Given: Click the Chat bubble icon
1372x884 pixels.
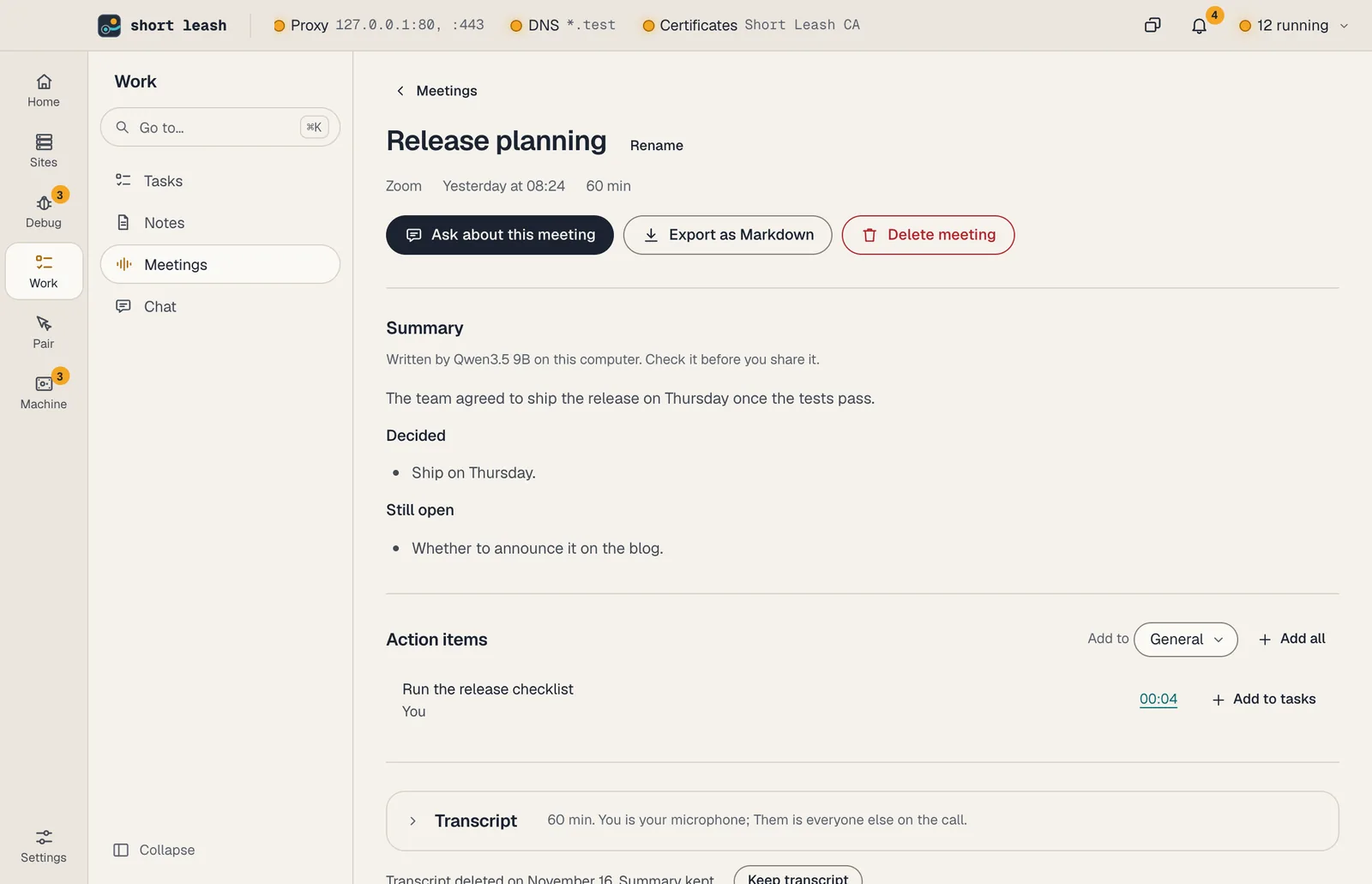Looking at the screenshot, I should tap(123, 306).
